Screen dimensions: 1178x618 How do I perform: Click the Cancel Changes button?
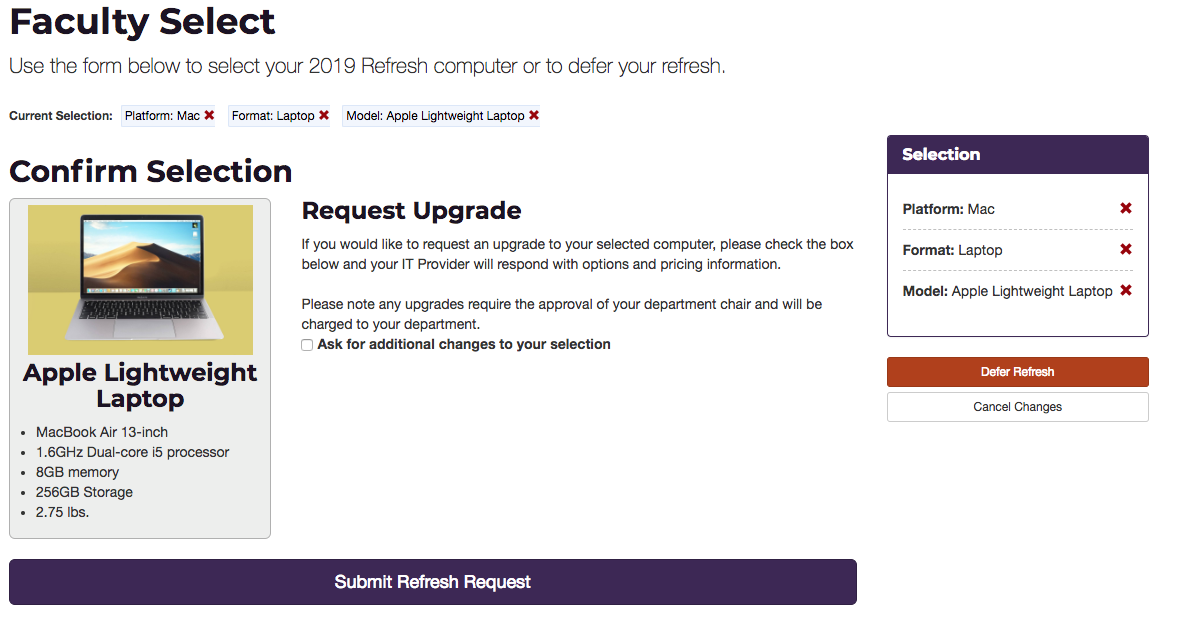(1017, 406)
